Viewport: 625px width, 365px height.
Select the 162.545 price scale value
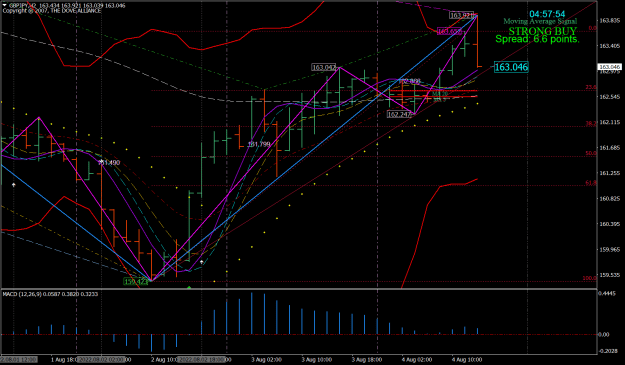point(609,97)
